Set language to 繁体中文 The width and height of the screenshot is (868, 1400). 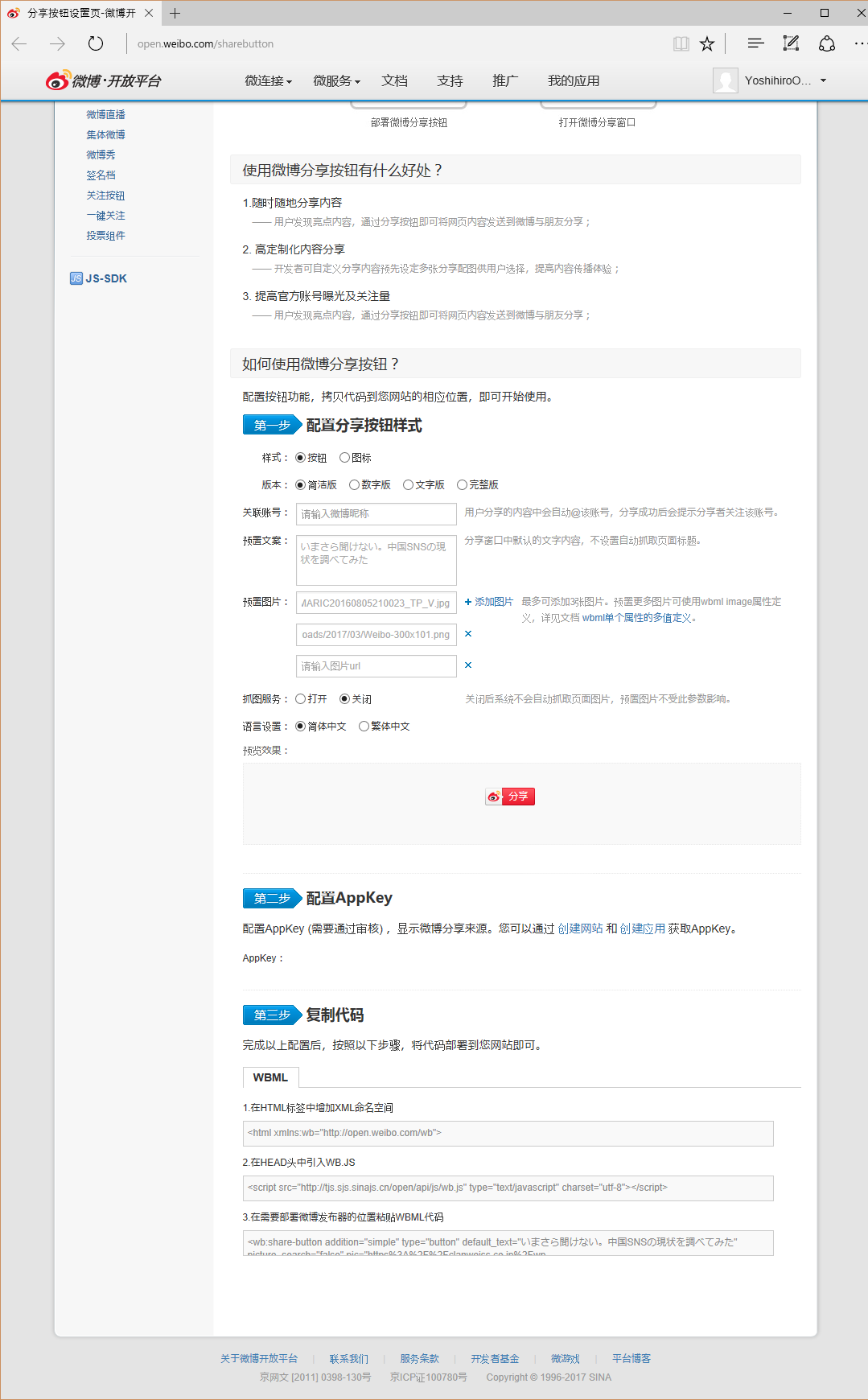[x=364, y=727]
